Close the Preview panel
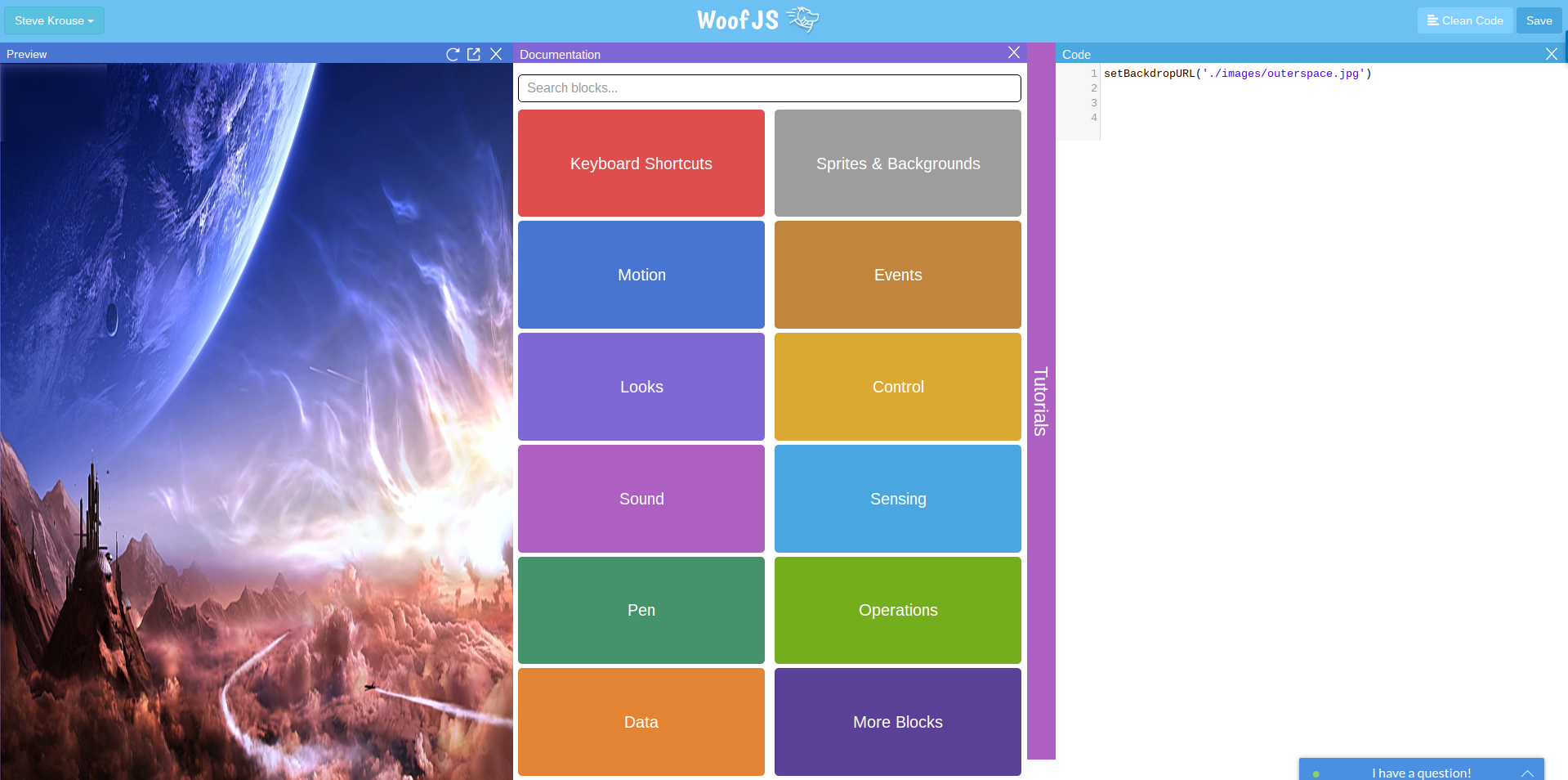This screenshot has width=1568, height=780. (x=496, y=54)
